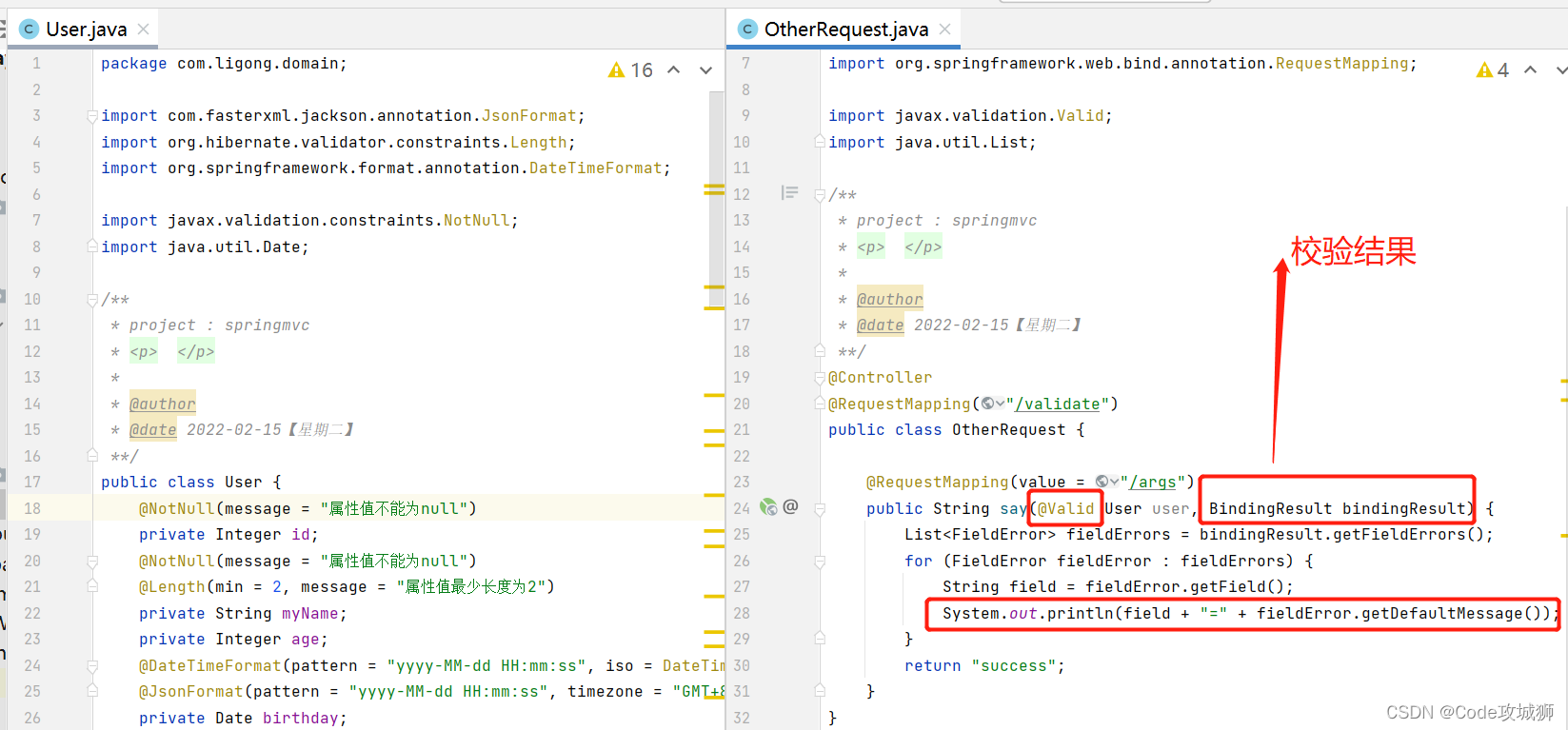Open the chevron dropdown next to "/validate" globe

(x=1000, y=404)
